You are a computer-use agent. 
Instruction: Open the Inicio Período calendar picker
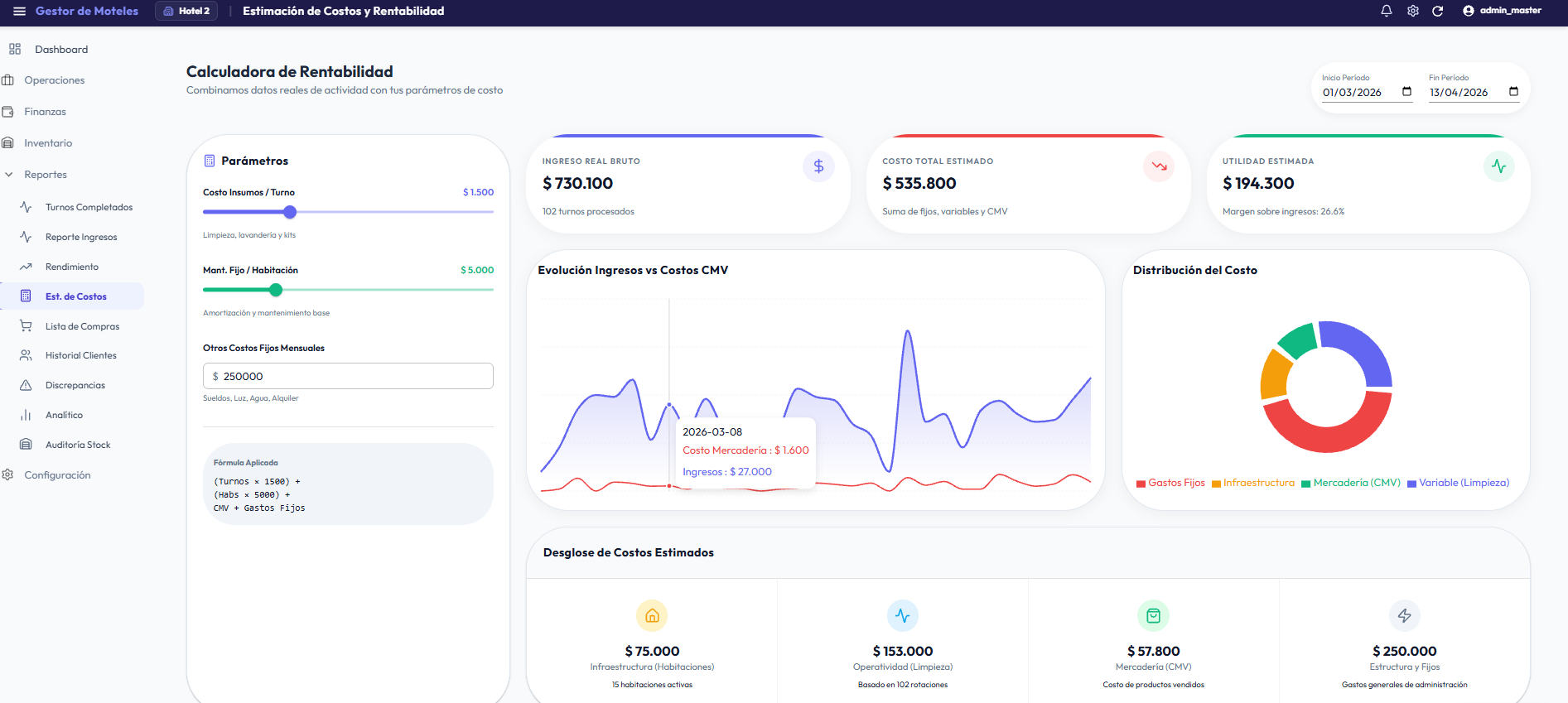[x=1406, y=92]
